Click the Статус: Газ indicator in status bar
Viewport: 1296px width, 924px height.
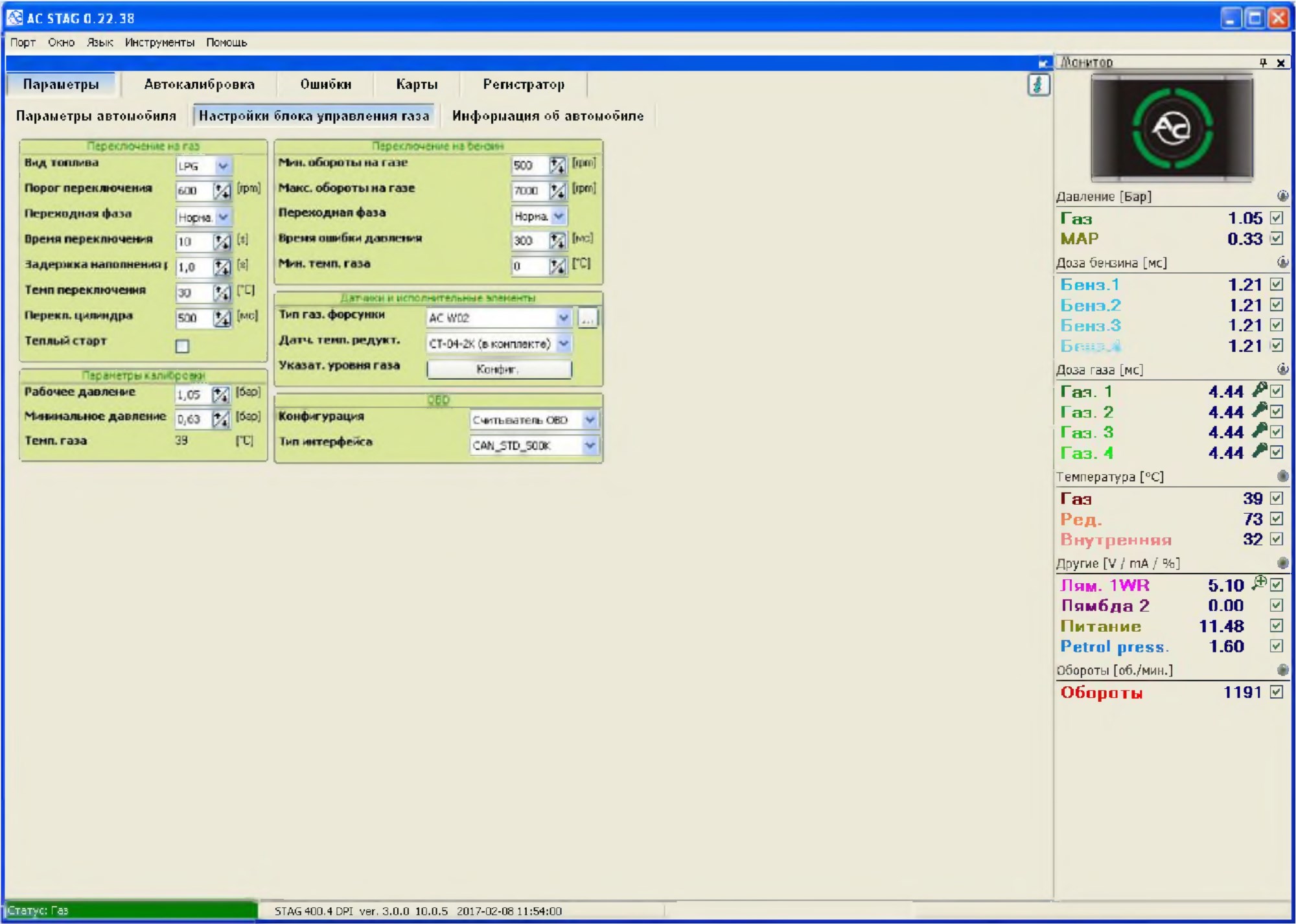click(x=131, y=910)
